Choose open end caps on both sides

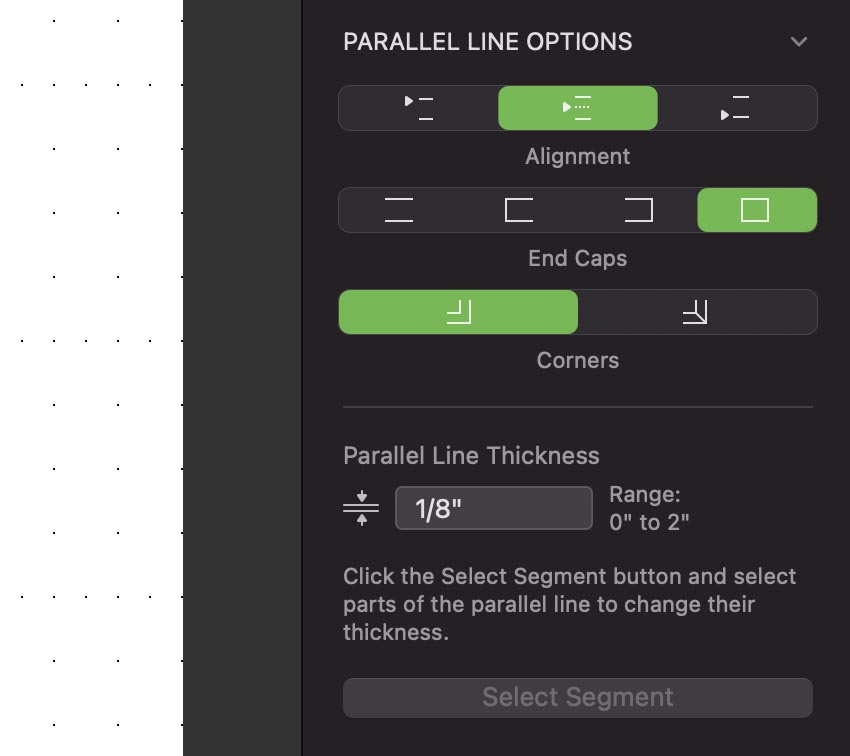point(398,210)
